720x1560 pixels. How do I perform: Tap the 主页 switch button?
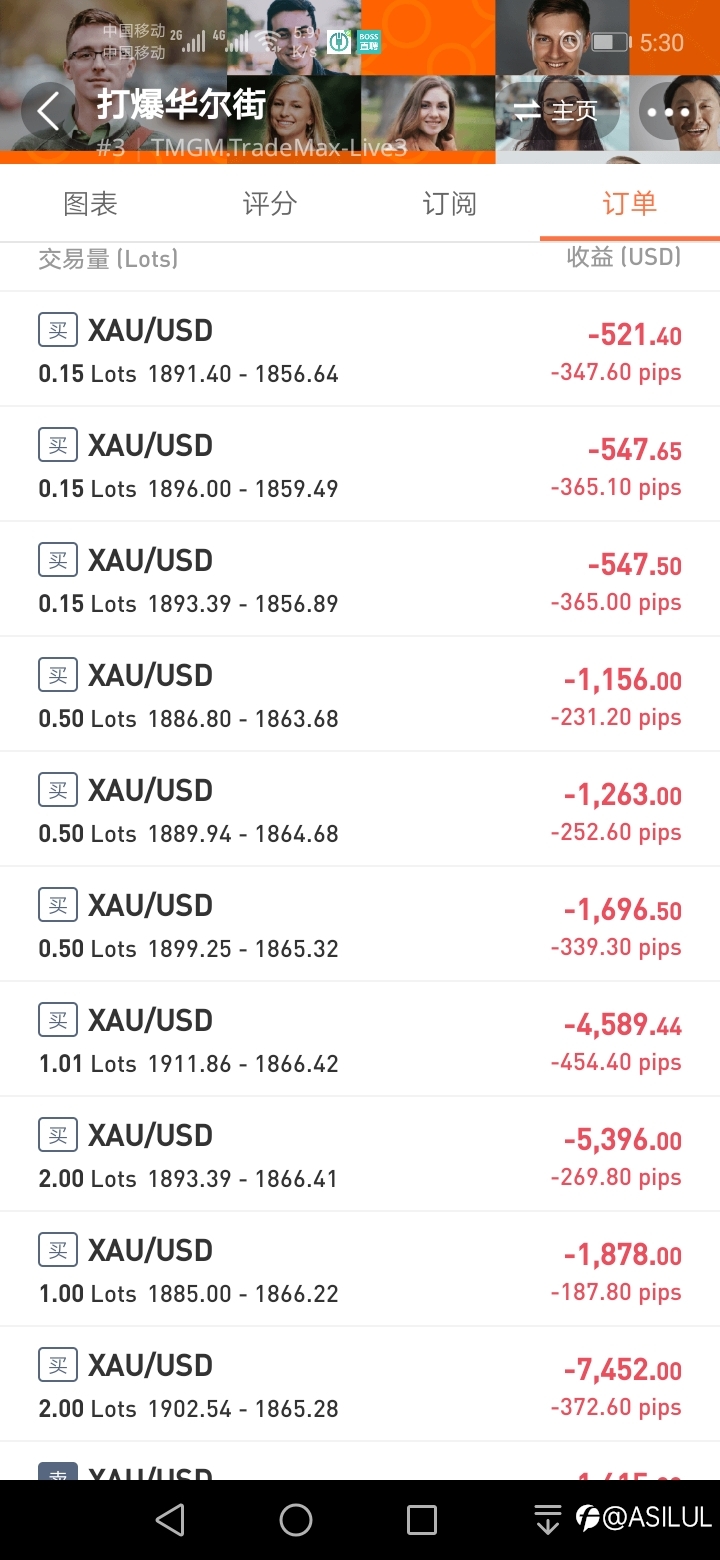point(556,111)
